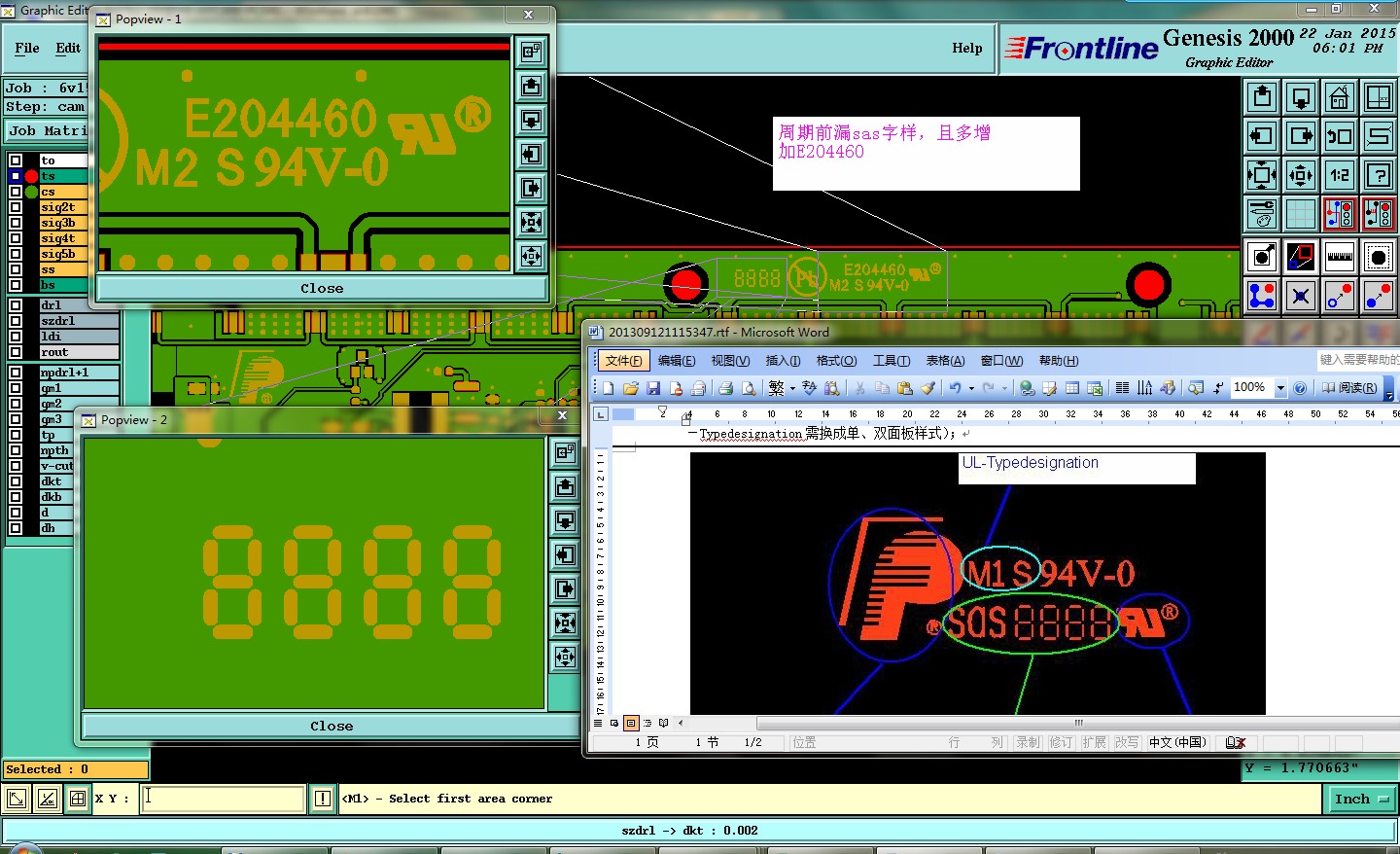Click Word's horizontal scrollbar
Viewport: 1400px width, 854px height.
click(x=1077, y=723)
